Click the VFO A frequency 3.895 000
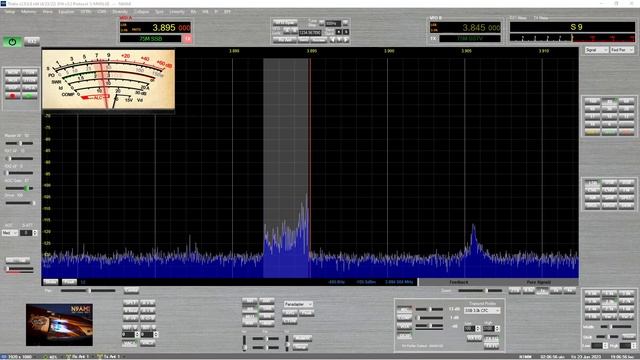Viewport: 640px width, 360px height. 171,28
